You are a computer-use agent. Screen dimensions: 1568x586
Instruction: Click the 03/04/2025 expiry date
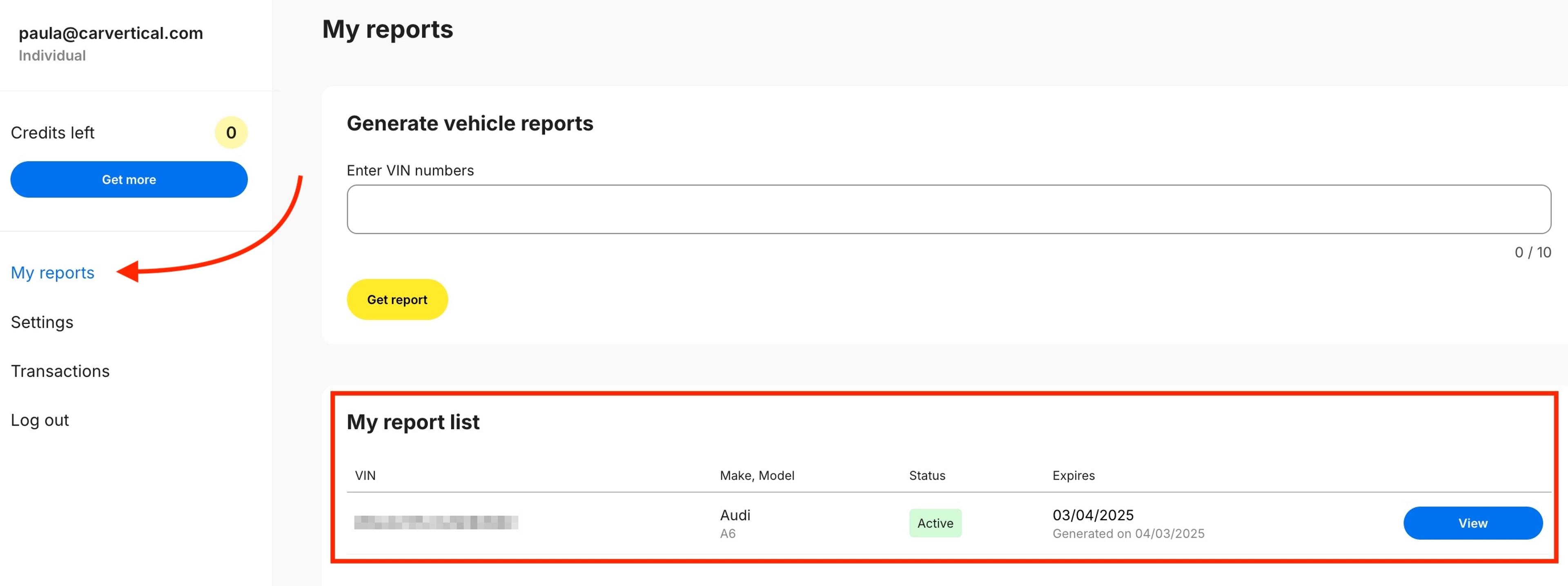pyautogui.click(x=1093, y=515)
